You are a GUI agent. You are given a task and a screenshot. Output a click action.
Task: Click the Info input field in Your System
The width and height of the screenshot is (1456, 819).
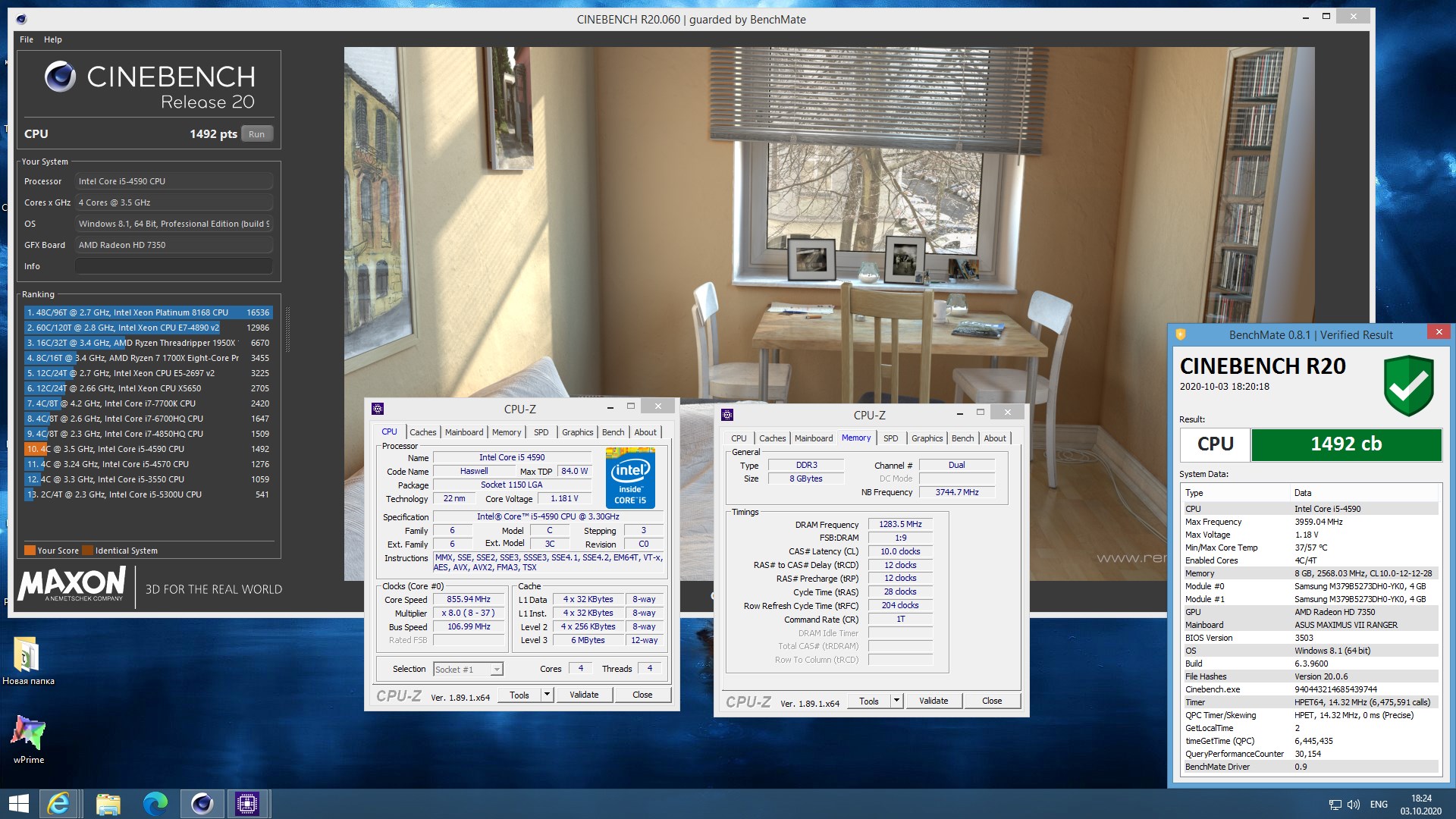pos(174,266)
